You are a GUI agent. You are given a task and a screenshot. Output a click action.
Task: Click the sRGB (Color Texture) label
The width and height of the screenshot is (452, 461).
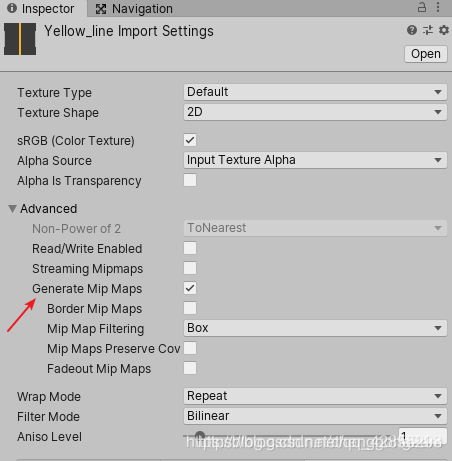(76, 141)
